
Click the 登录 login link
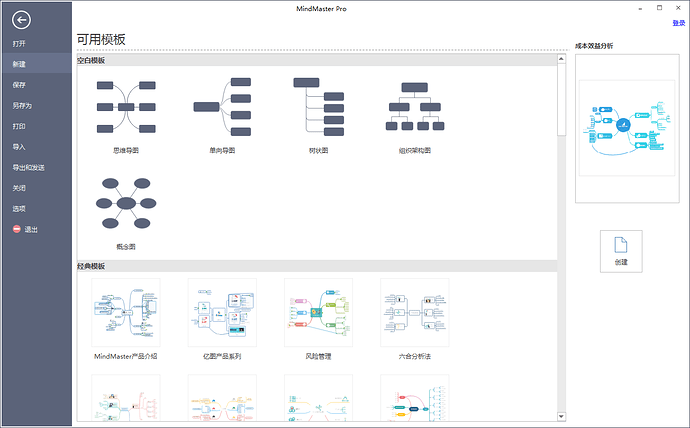coord(679,23)
